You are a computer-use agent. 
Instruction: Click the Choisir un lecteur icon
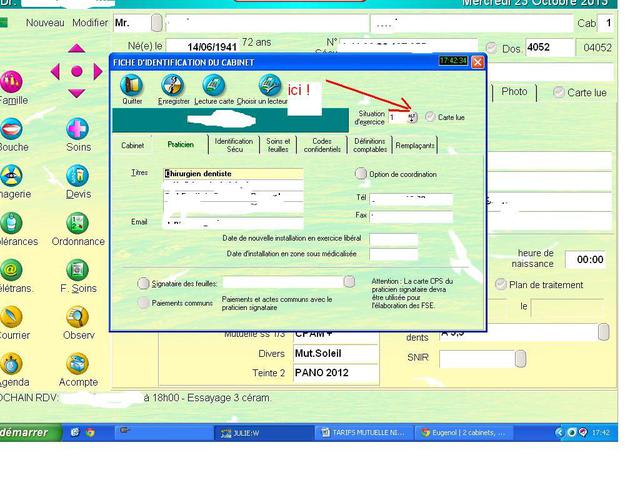[x=268, y=86]
